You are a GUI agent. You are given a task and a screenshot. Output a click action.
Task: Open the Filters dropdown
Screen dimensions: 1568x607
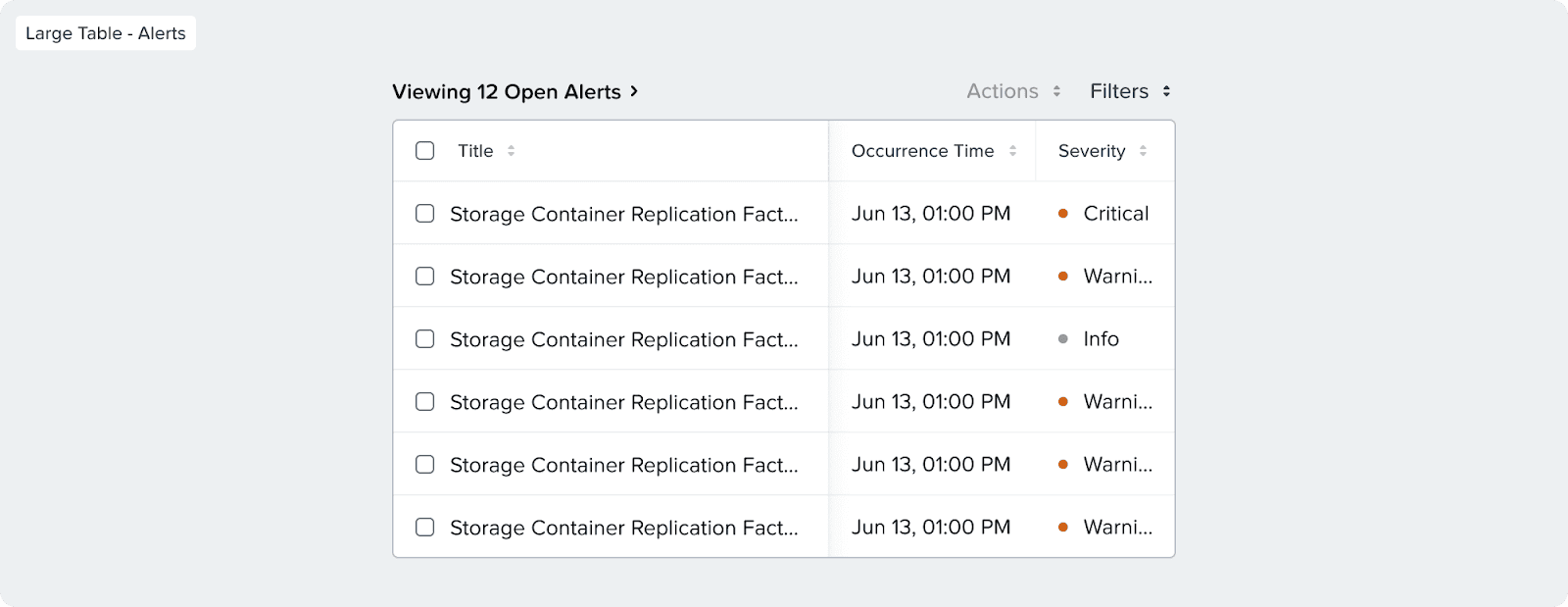coord(1119,91)
